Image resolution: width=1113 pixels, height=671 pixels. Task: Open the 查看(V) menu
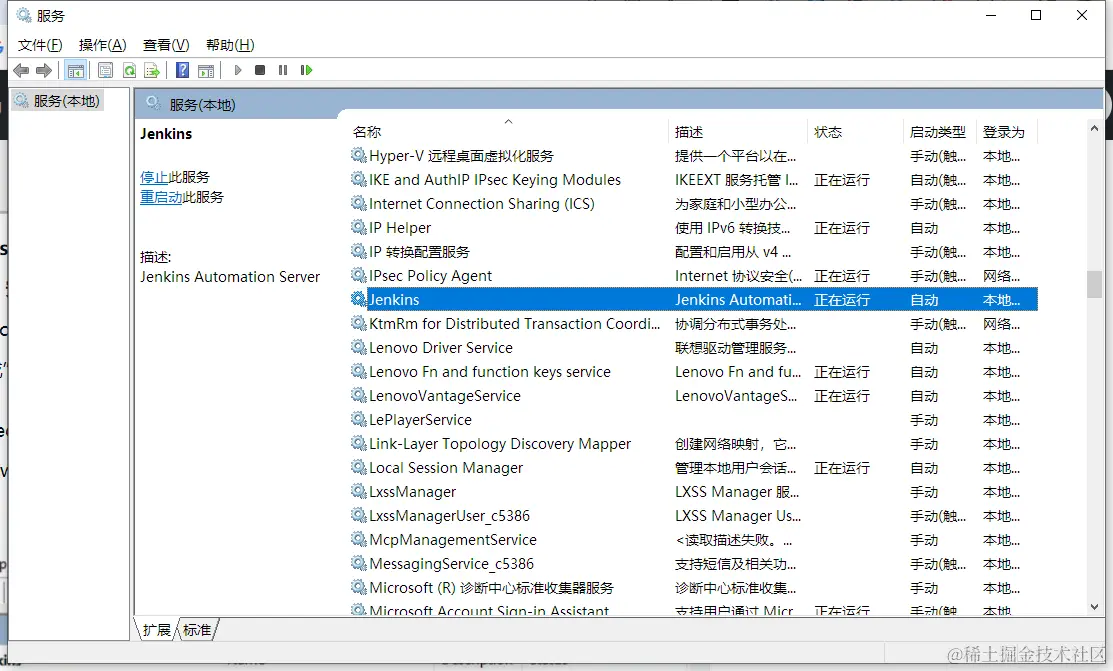(166, 45)
